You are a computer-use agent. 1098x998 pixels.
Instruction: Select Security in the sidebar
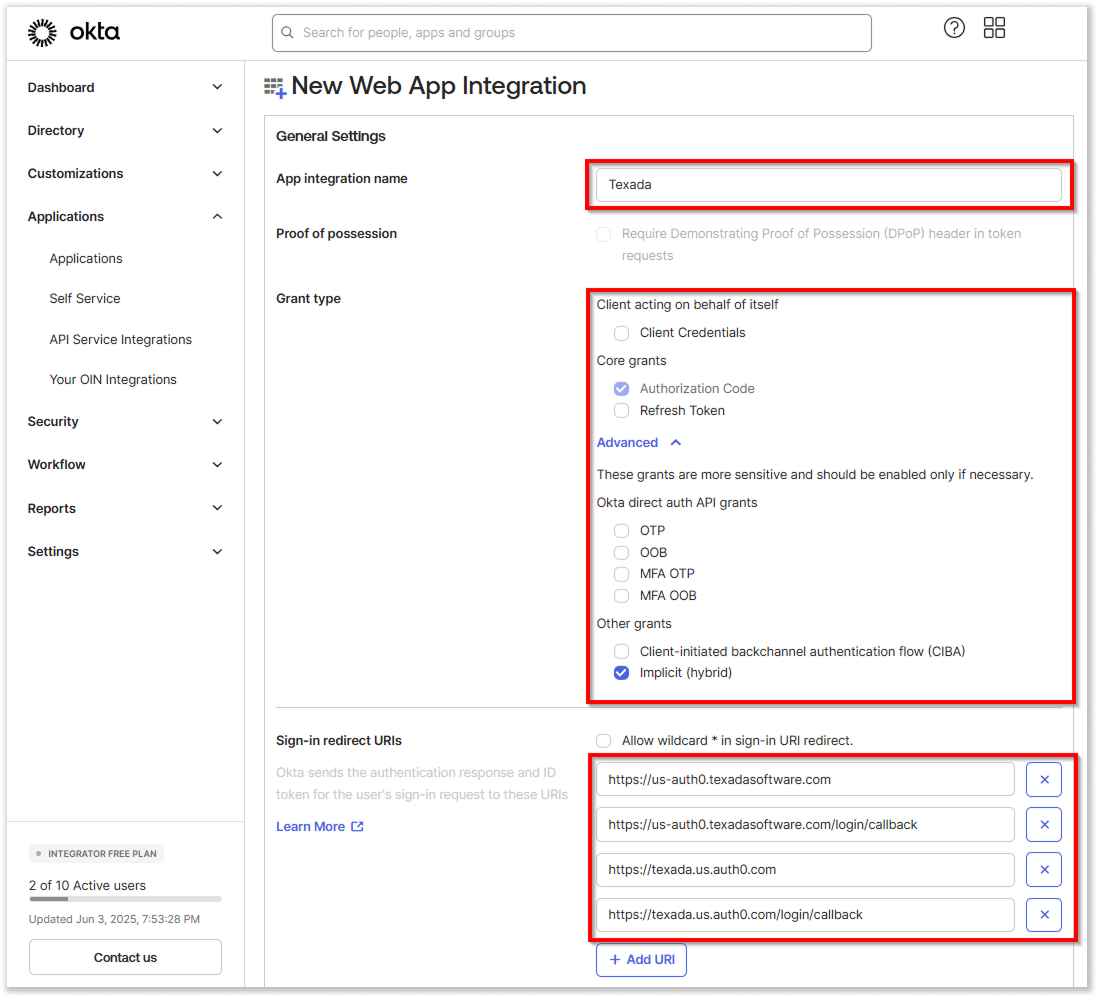(53, 422)
